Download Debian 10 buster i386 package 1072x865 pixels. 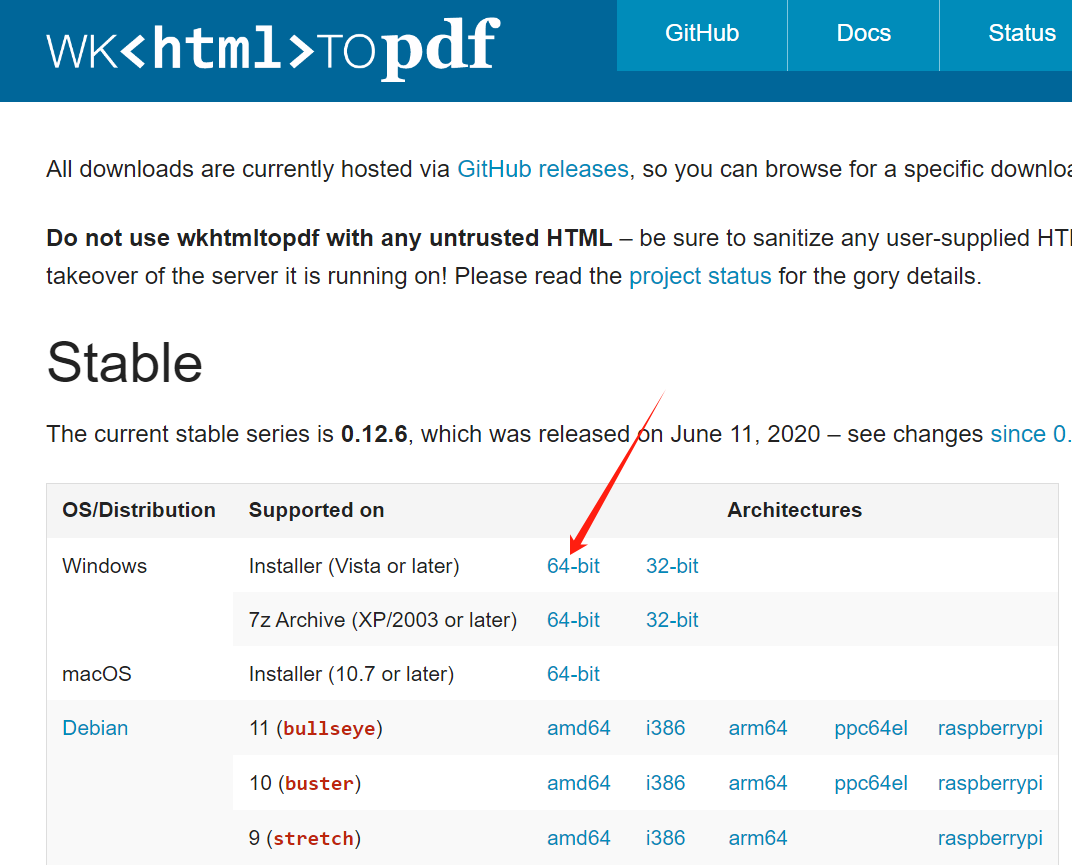(x=665, y=783)
